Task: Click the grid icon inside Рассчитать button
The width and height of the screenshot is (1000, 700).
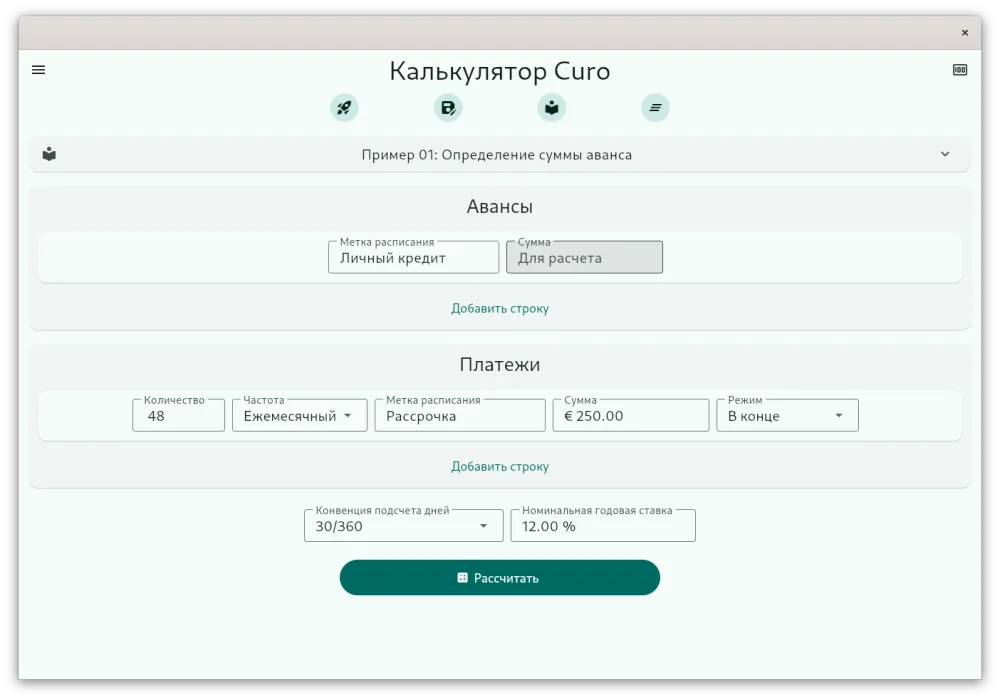Action: (462, 578)
